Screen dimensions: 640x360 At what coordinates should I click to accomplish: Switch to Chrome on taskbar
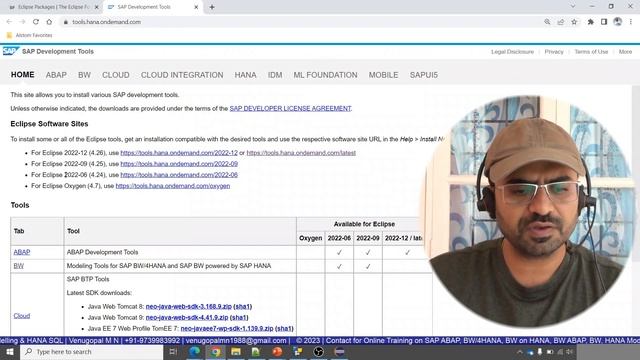[x=216, y=351]
